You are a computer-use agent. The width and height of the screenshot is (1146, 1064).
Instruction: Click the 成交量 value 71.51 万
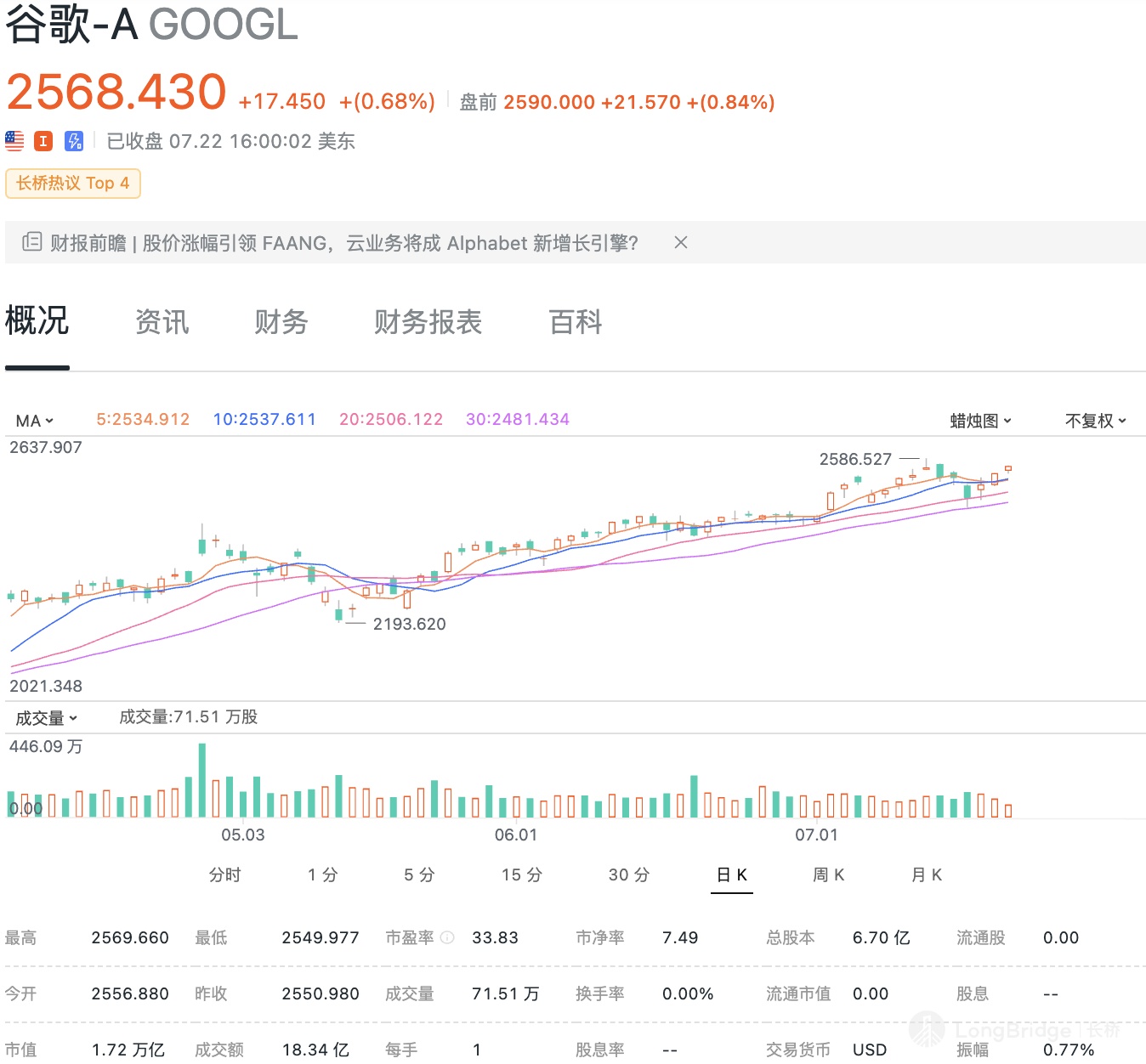tap(505, 993)
